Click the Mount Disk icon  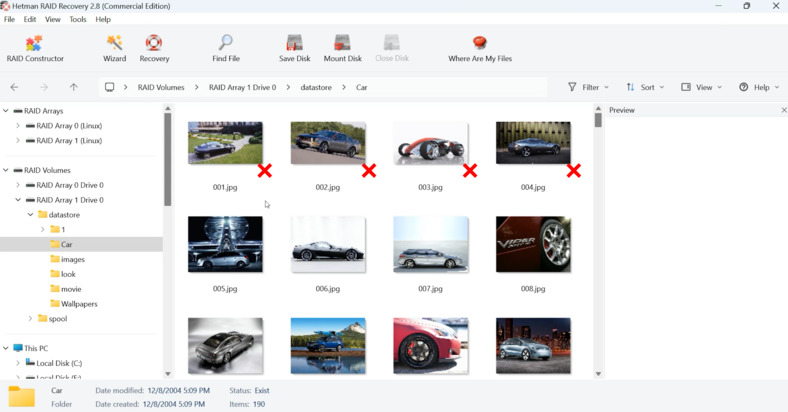(342, 43)
